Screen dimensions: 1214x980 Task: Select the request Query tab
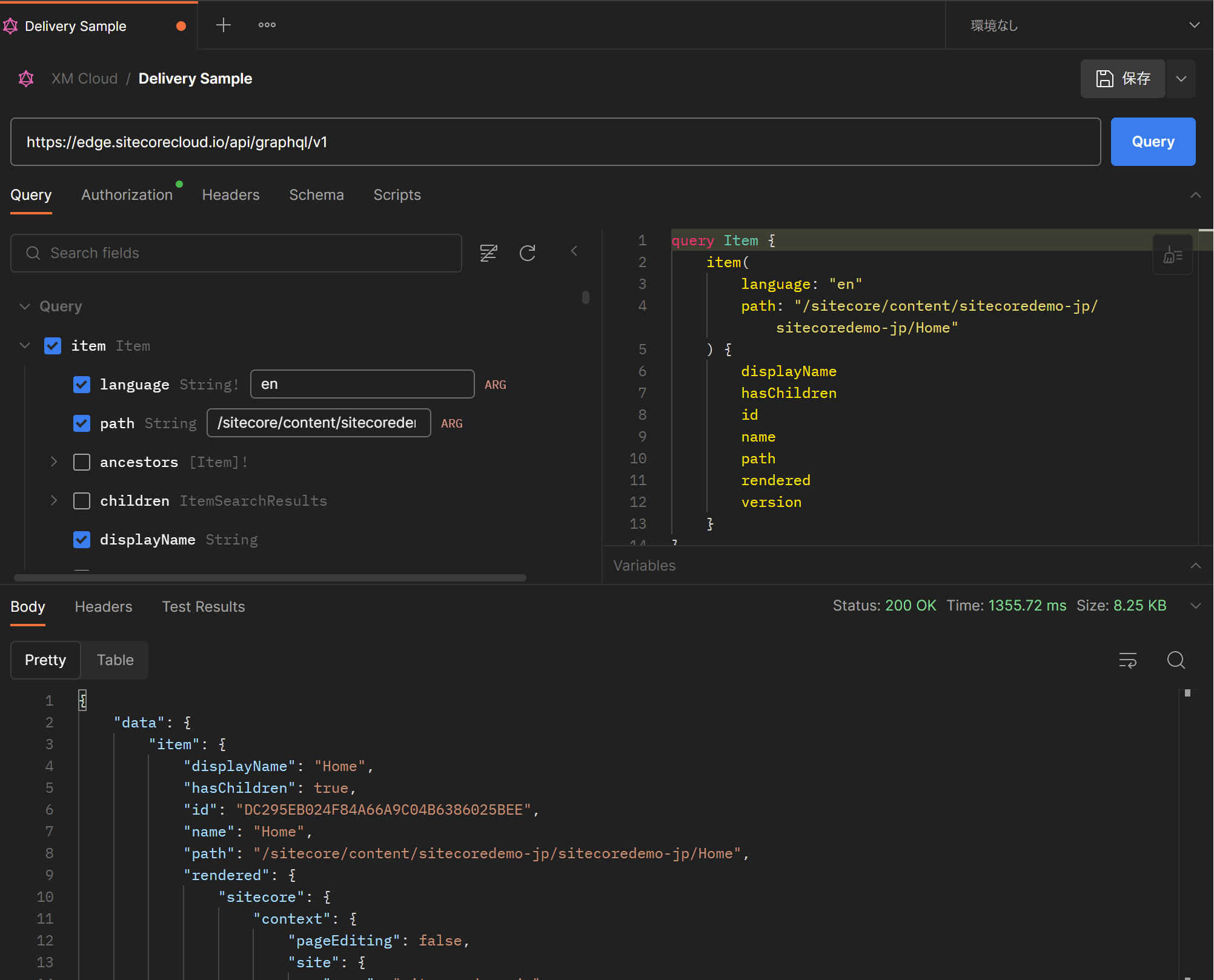pyautogui.click(x=31, y=195)
